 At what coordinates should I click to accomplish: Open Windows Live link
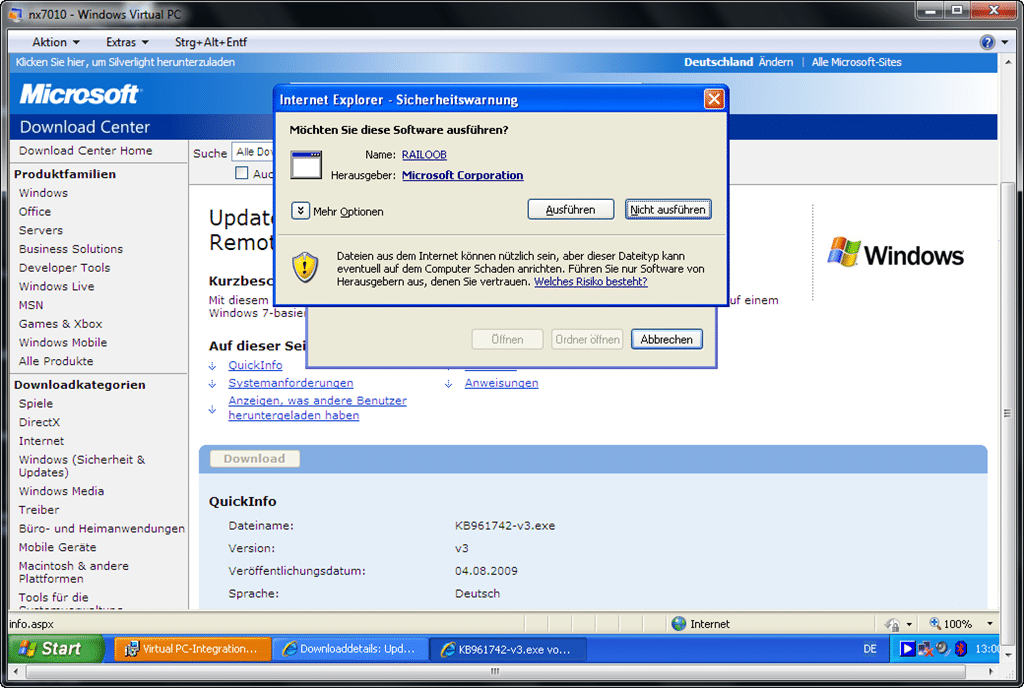coord(56,287)
